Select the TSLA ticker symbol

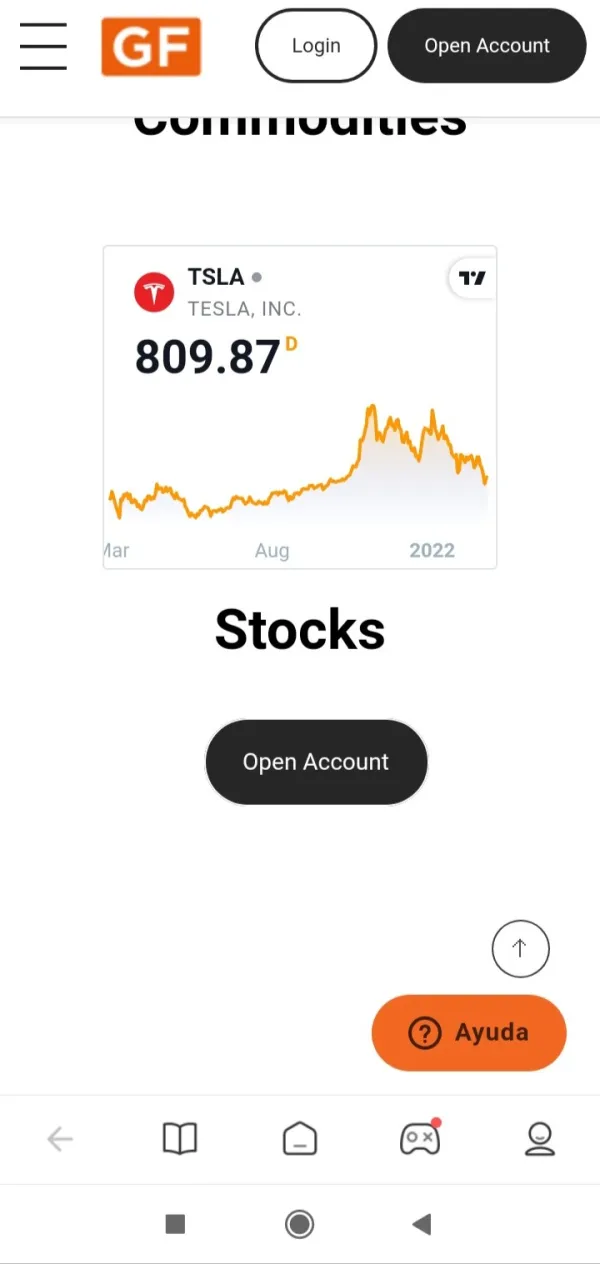coord(216,277)
